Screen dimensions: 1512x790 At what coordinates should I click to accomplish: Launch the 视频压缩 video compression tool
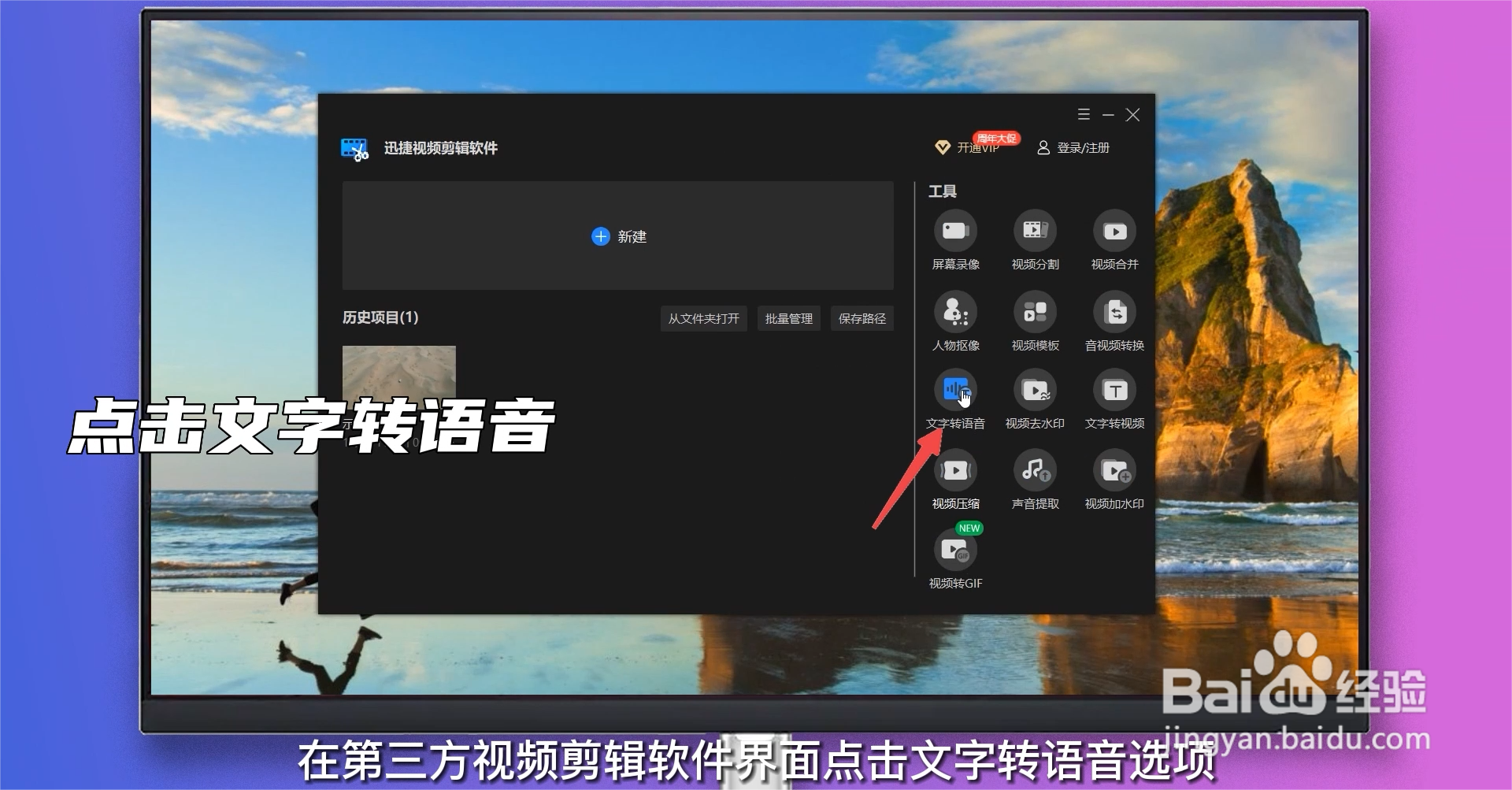click(x=955, y=469)
